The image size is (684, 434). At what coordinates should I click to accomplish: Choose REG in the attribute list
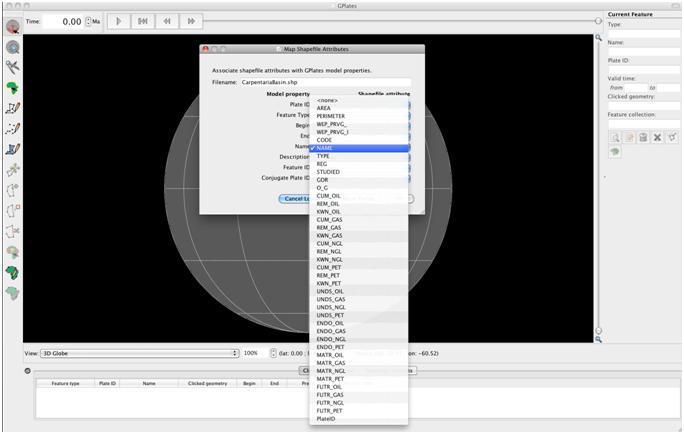(359, 164)
